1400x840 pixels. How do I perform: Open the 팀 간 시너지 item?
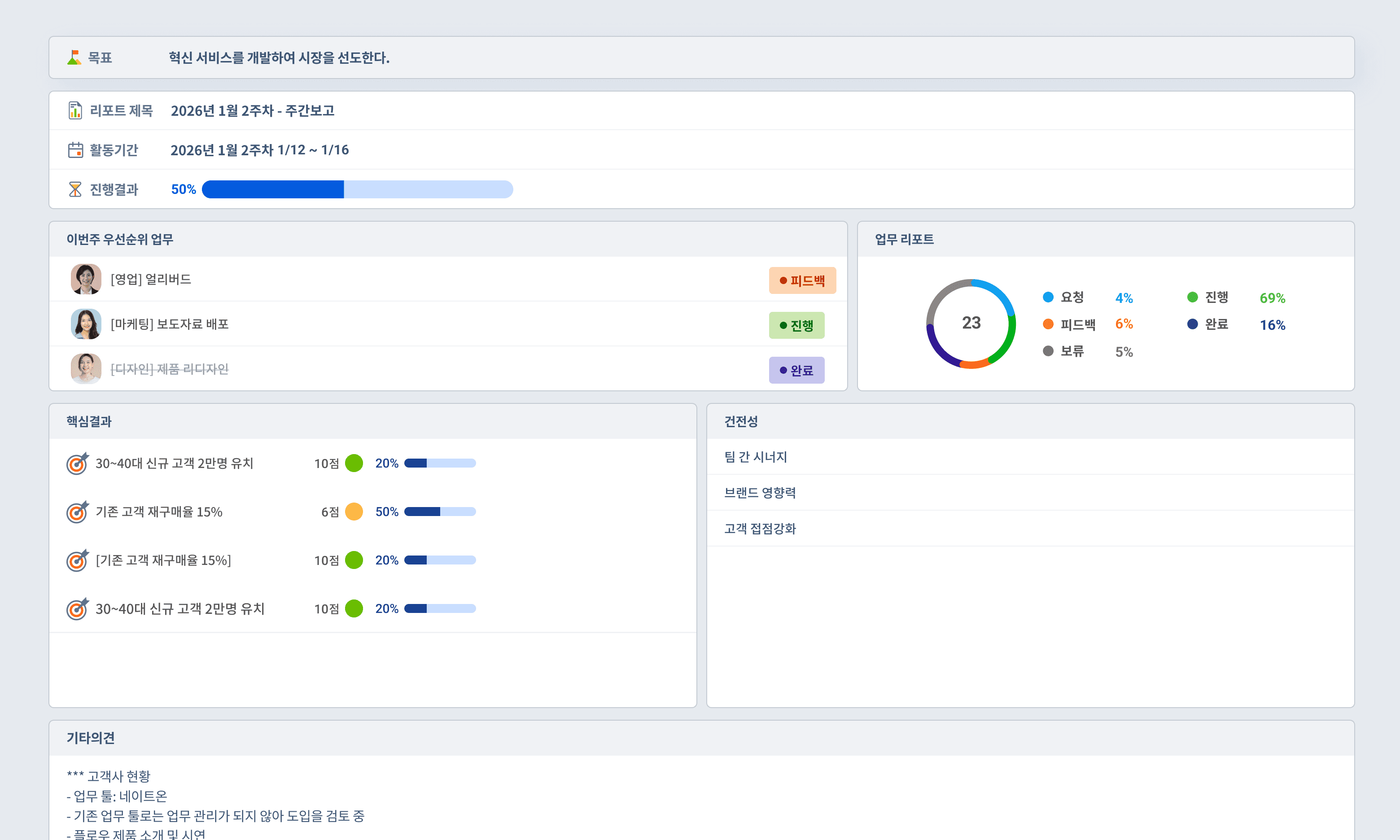coord(756,457)
